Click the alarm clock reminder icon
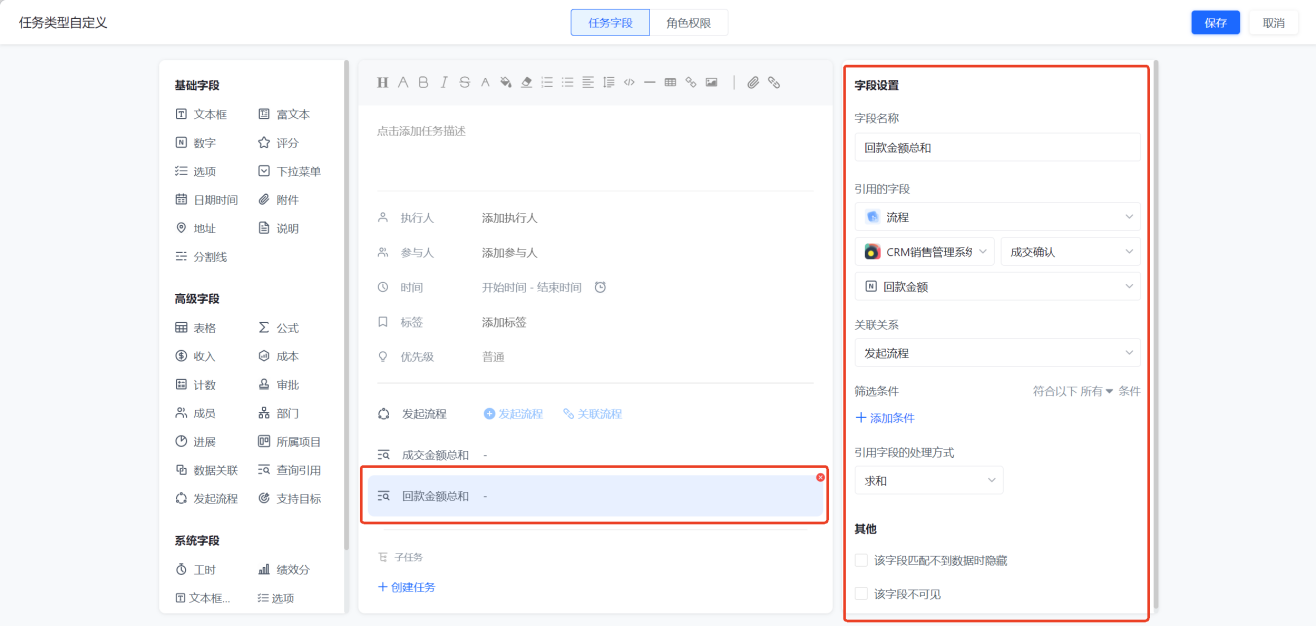This screenshot has width=1316, height=626. tap(600, 287)
